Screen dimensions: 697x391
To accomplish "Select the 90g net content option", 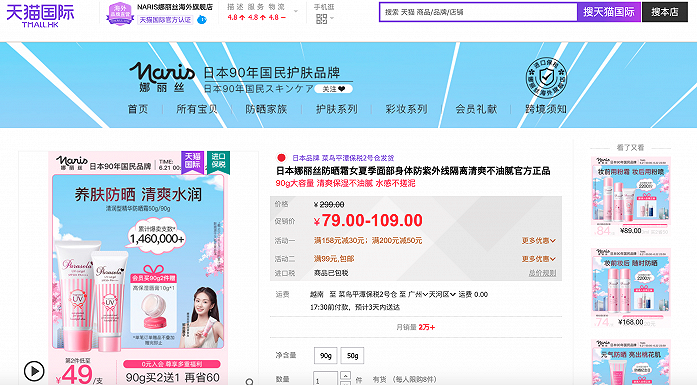I will pyautogui.click(x=325, y=355).
